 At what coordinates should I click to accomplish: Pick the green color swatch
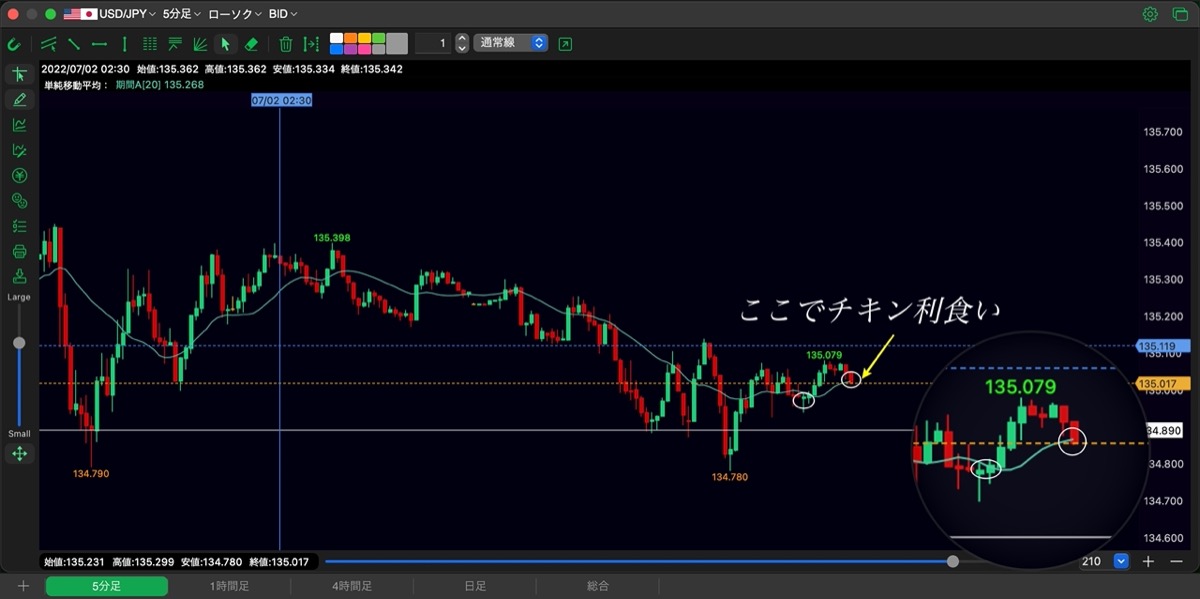pyautogui.click(x=378, y=38)
